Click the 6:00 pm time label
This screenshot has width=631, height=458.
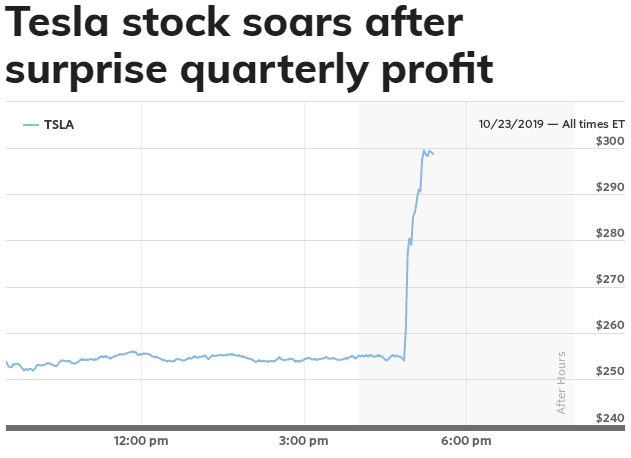point(467,441)
